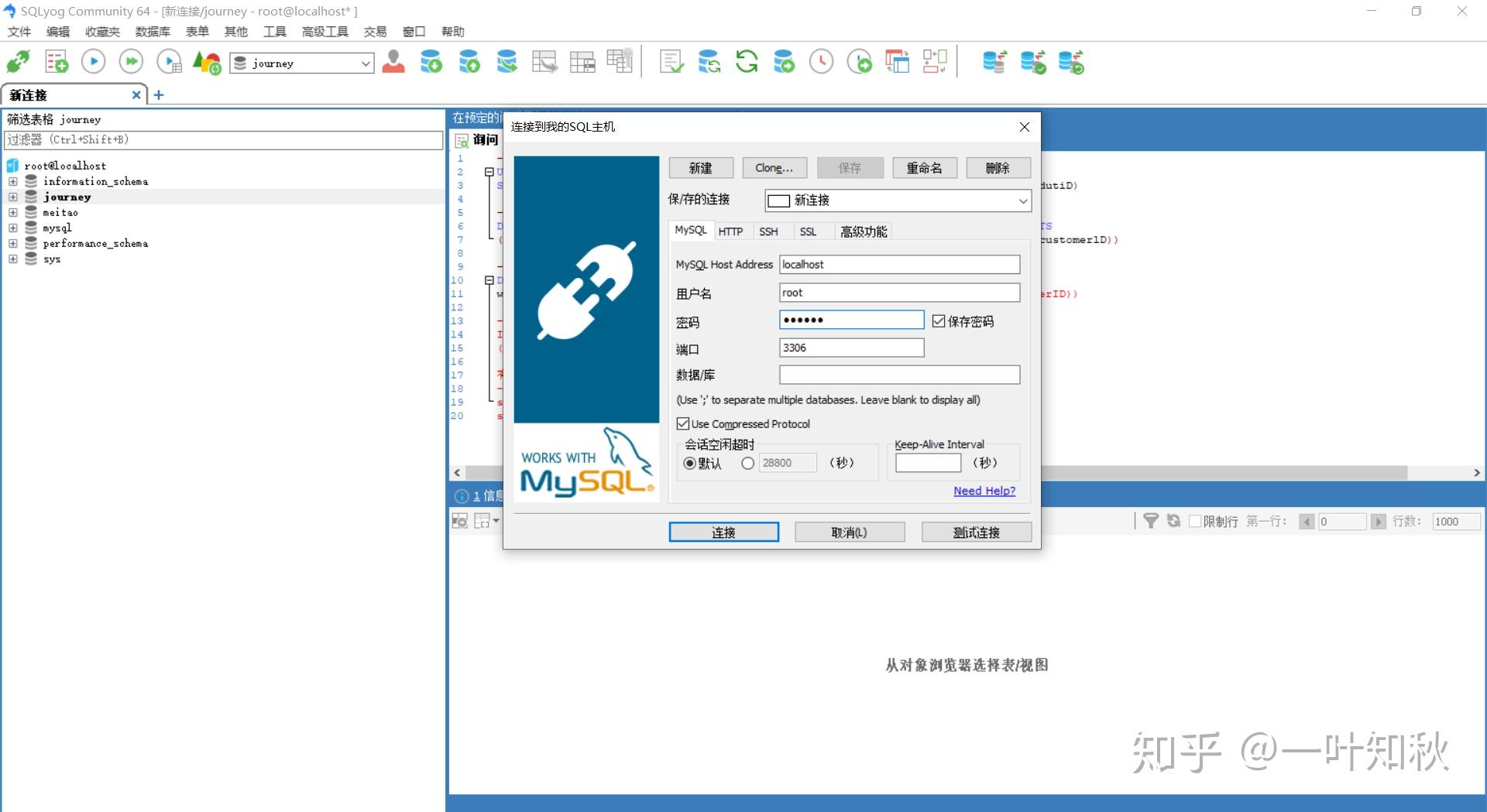Screen dimensions: 1487x812
Task: Click the green plug new connection icon
Action: pos(19,62)
